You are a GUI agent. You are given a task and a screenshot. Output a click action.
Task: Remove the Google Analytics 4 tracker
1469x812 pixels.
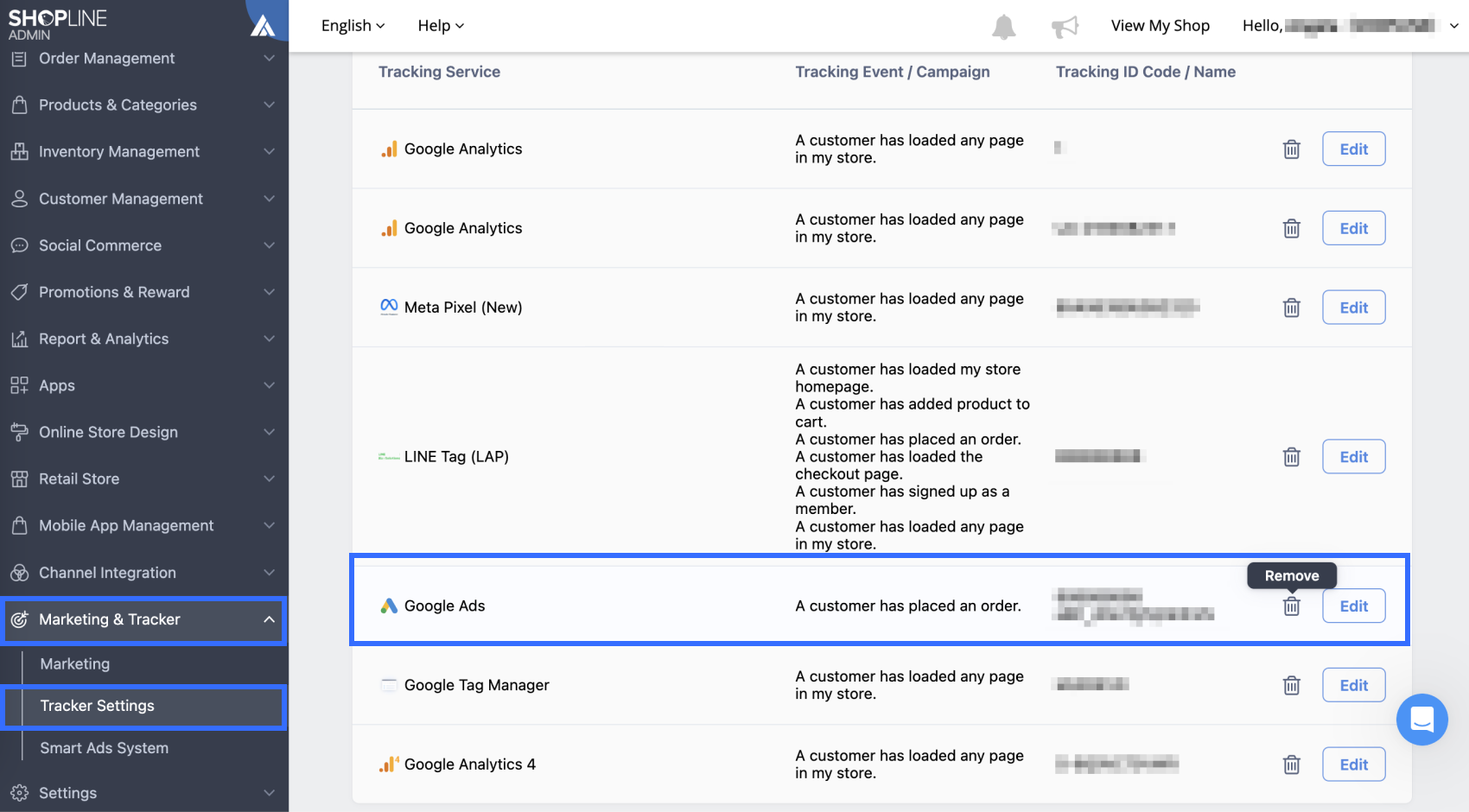point(1291,764)
